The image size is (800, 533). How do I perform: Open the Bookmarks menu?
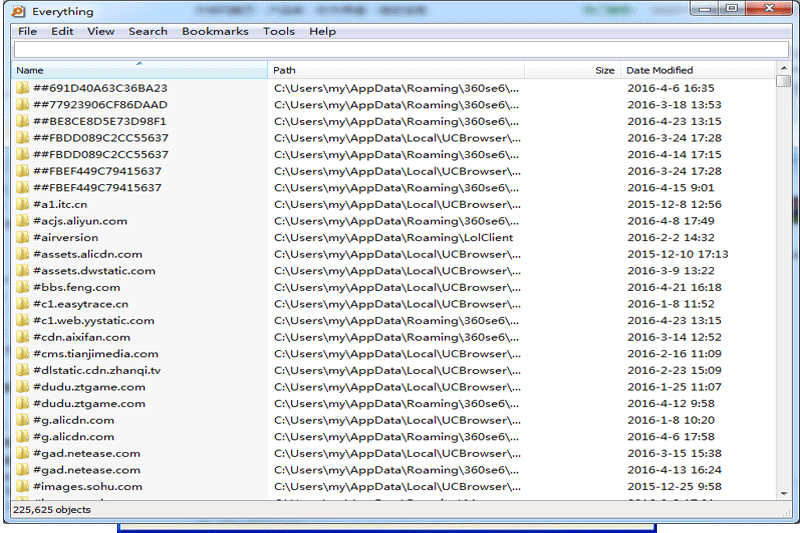click(215, 32)
